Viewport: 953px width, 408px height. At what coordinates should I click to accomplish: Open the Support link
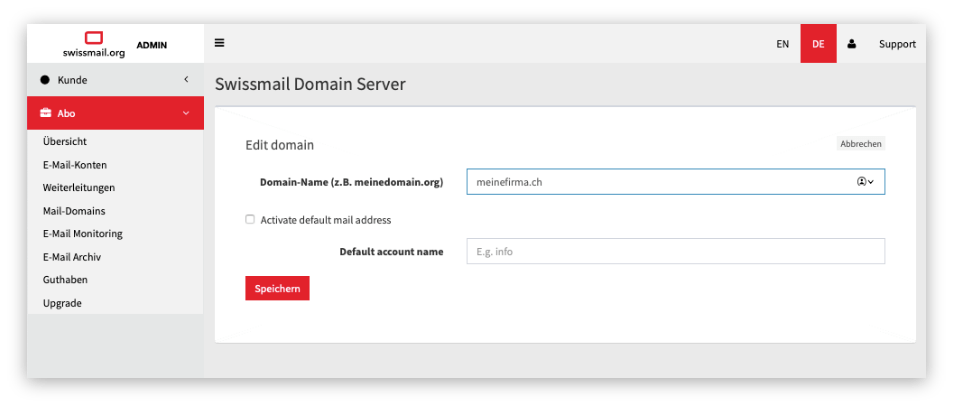[x=896, y=44]
